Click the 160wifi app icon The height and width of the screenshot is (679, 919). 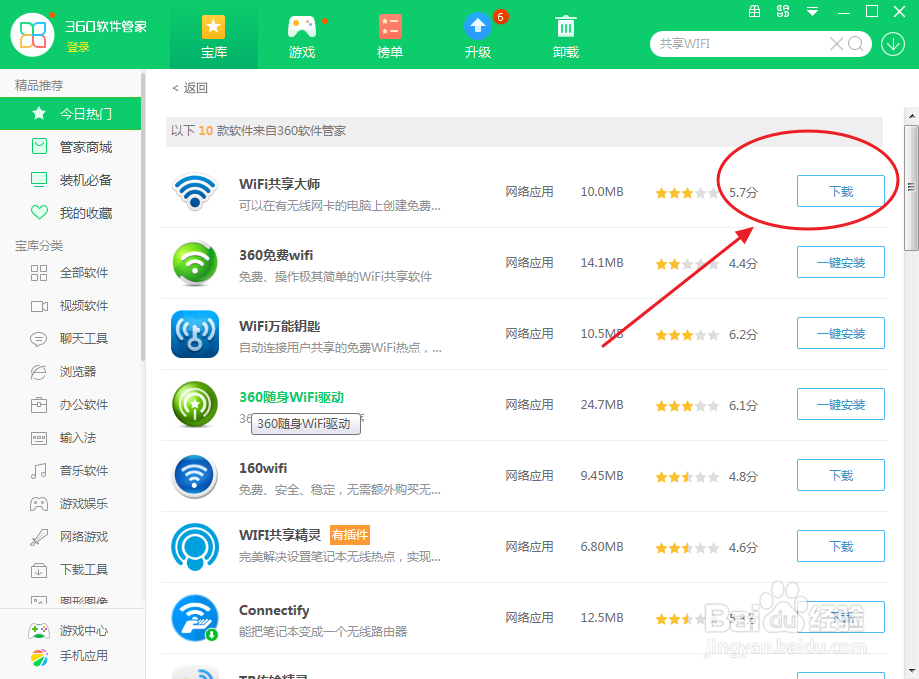195,476
